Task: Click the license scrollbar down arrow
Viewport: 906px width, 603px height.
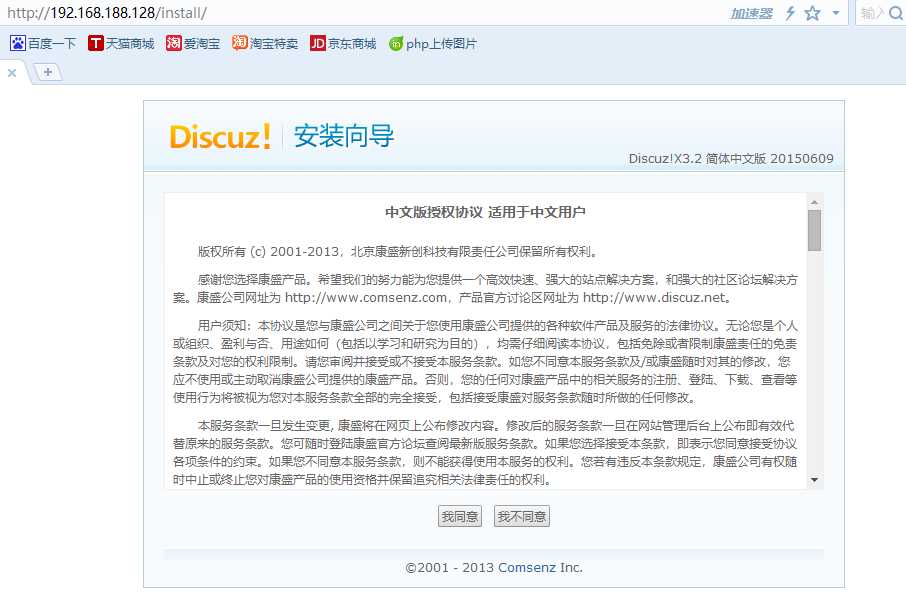Action: (x=814, y=480)
